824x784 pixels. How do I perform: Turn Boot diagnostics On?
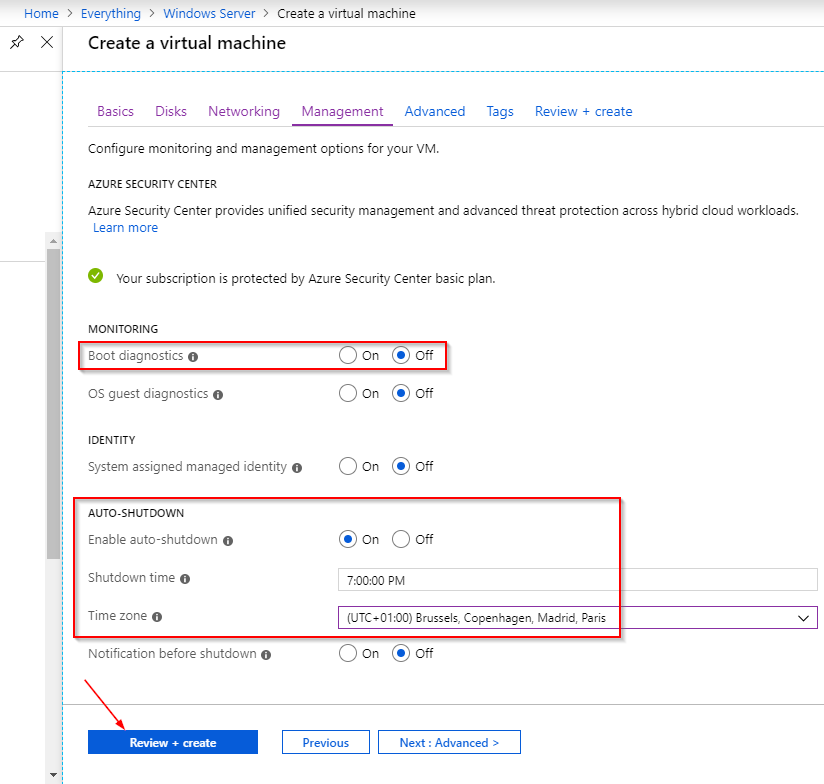click(x=348, y=356)
